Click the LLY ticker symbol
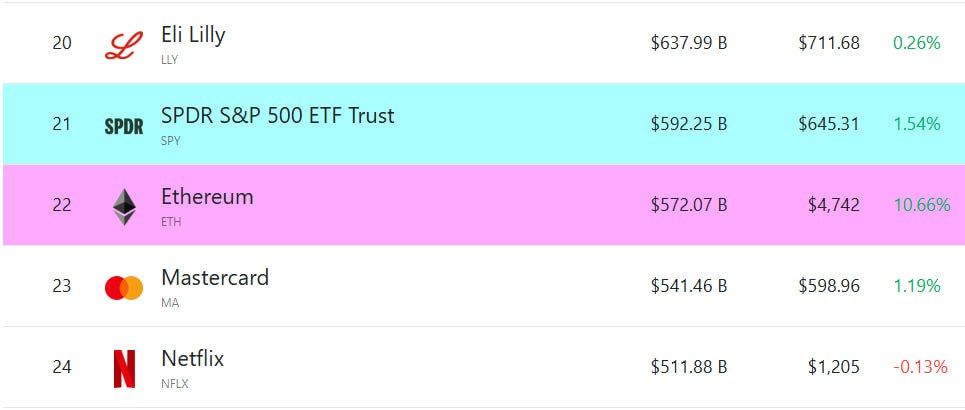 coord(169,60)
